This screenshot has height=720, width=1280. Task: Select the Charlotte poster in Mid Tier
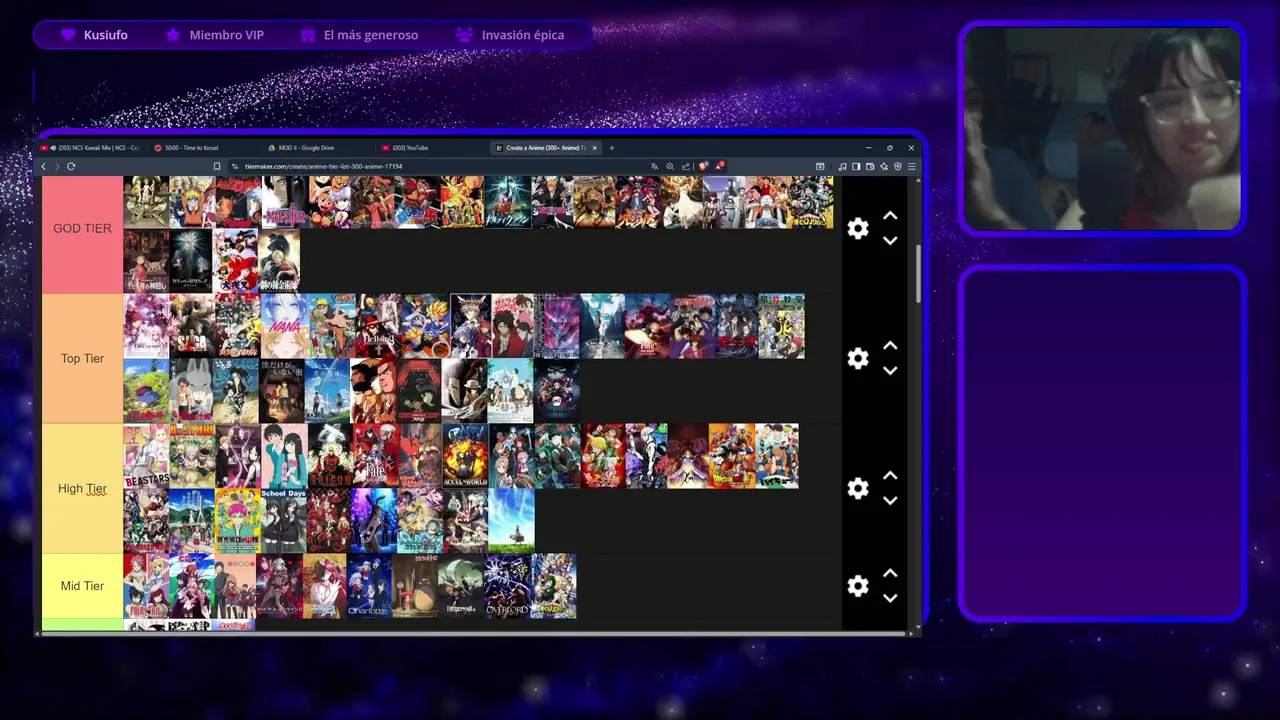(x=368, y=586)
